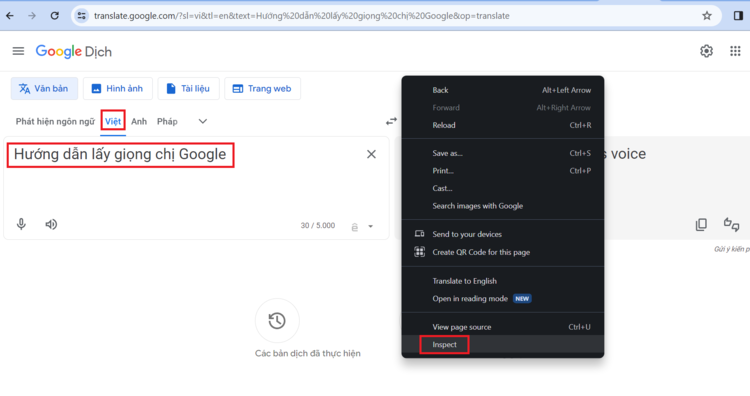750x396 pixels.
Task: Select Pháp source language tab
Action: [167, 121]
